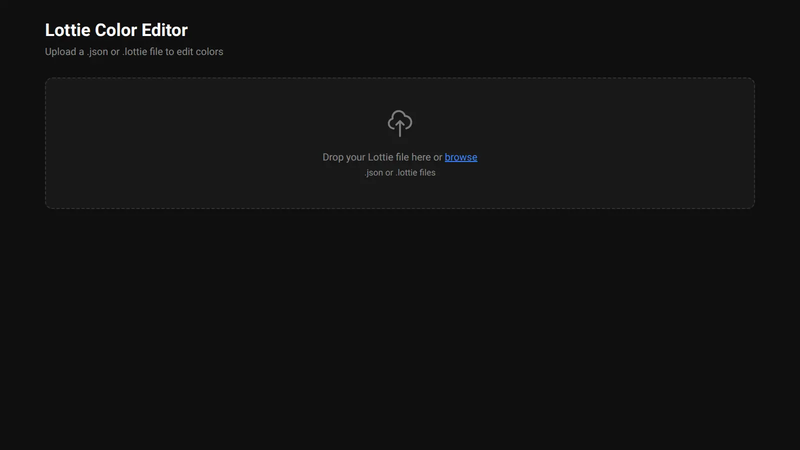This screenshot has width=800, height=450.
Task: Click the ".json or .lottie files" hint text
Action: (x=400, y=172)
